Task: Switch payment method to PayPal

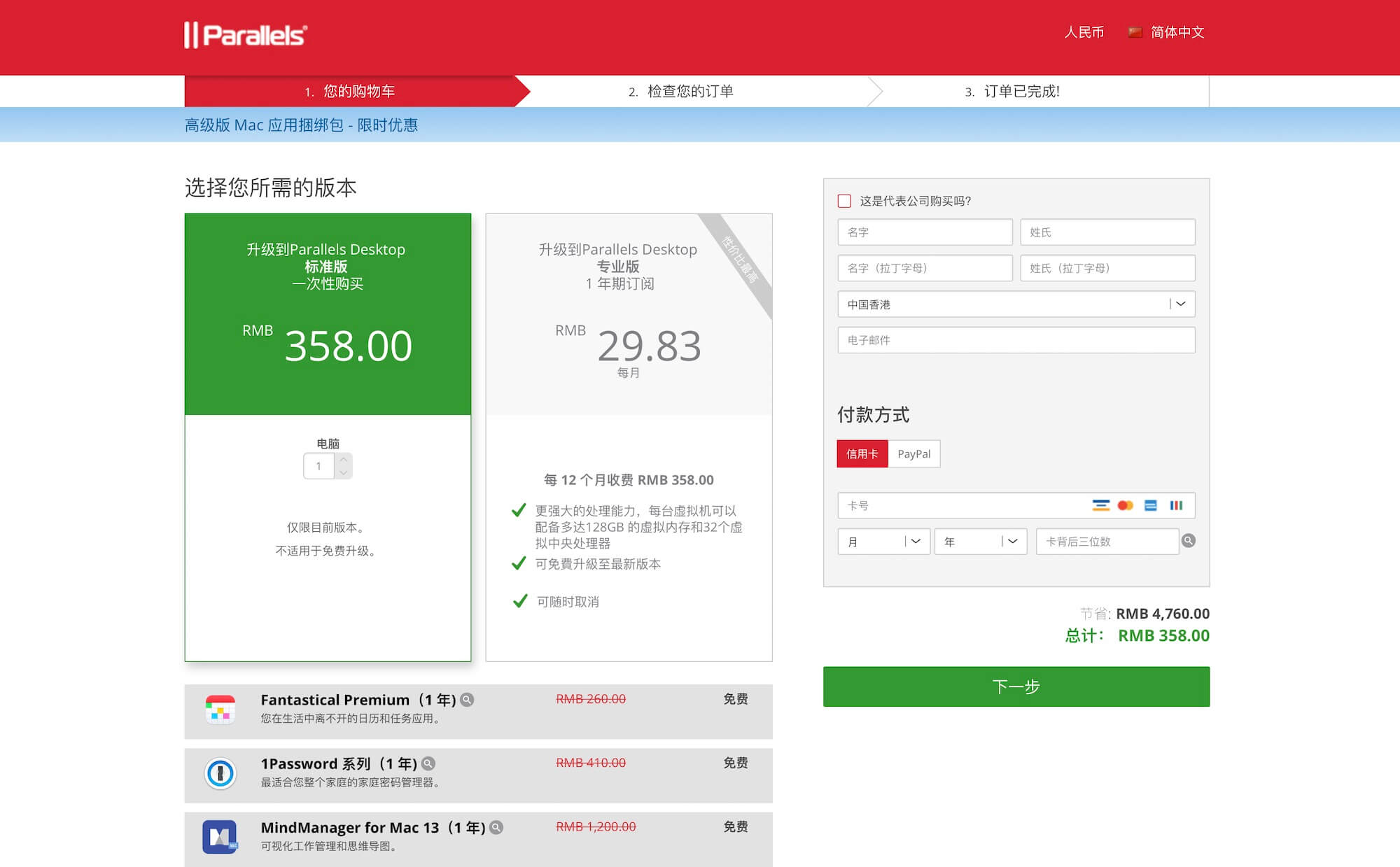Action: (x=913, y=453)
